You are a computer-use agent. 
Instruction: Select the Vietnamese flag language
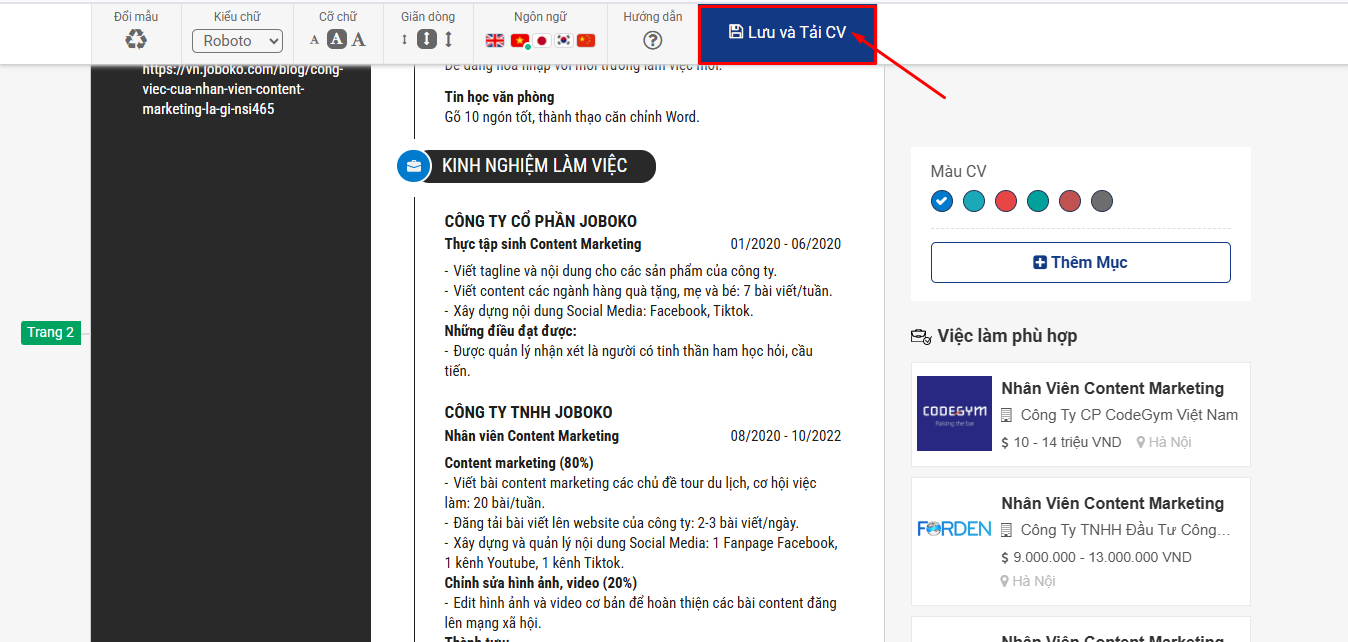coord(519,41)
